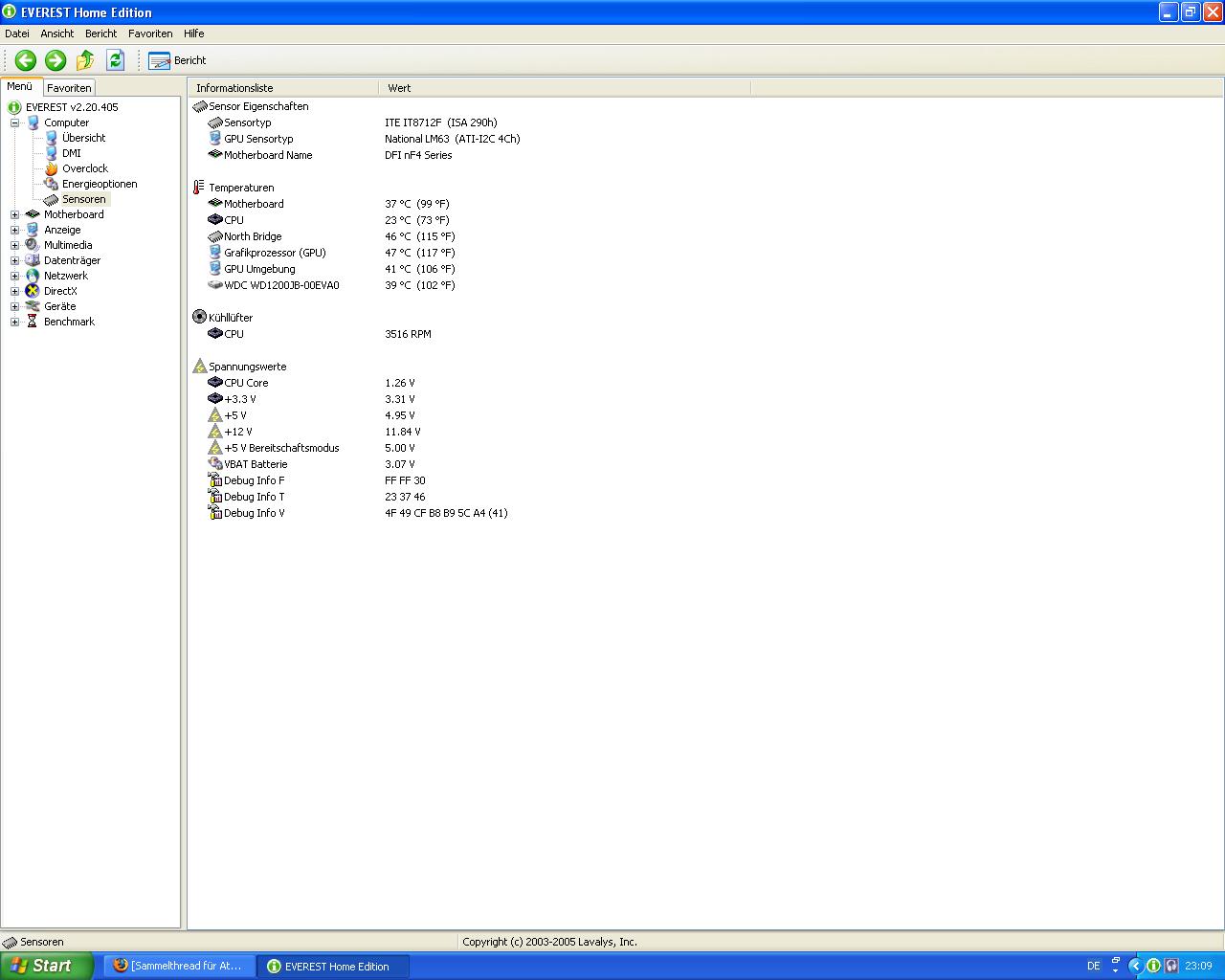Click the Benchmark hourglass icon in the tree
The height and width of the screenshot is (980, 1225).
pyautogui.click(x=33, y=322)
